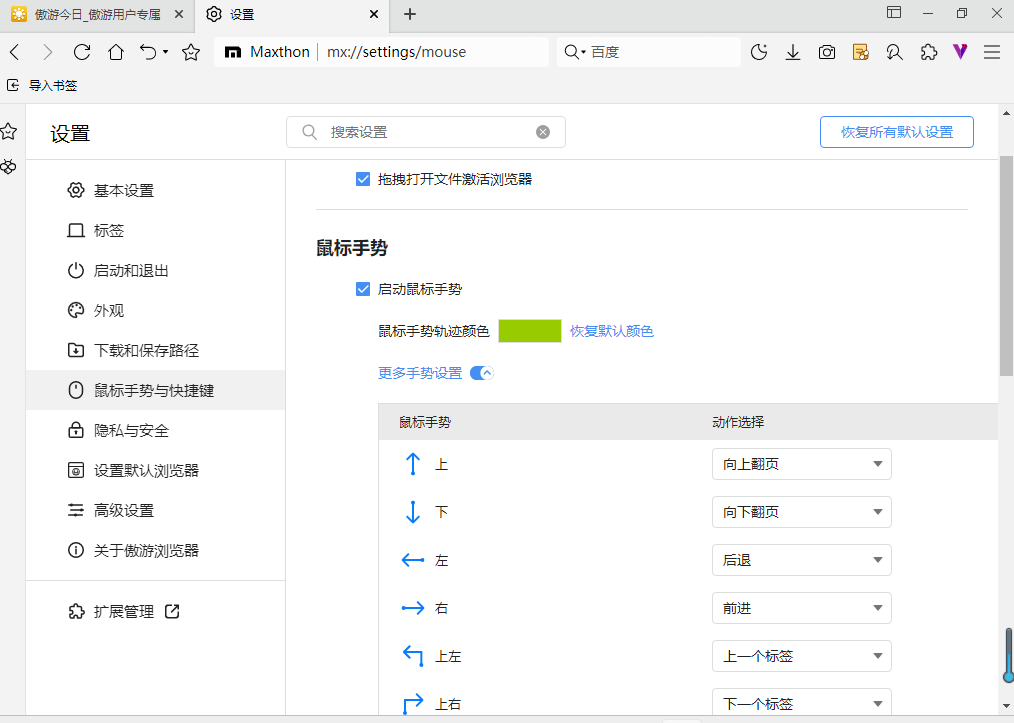Click the green gesture trail color swatch
This screenshot has width=1014, height=723.
(530, 331)
